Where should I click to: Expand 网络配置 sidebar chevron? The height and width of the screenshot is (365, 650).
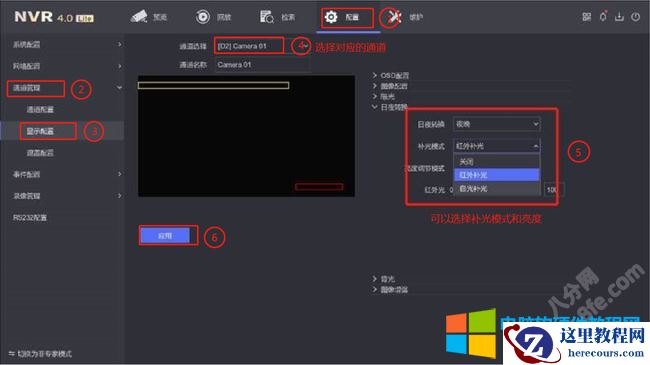119,66
